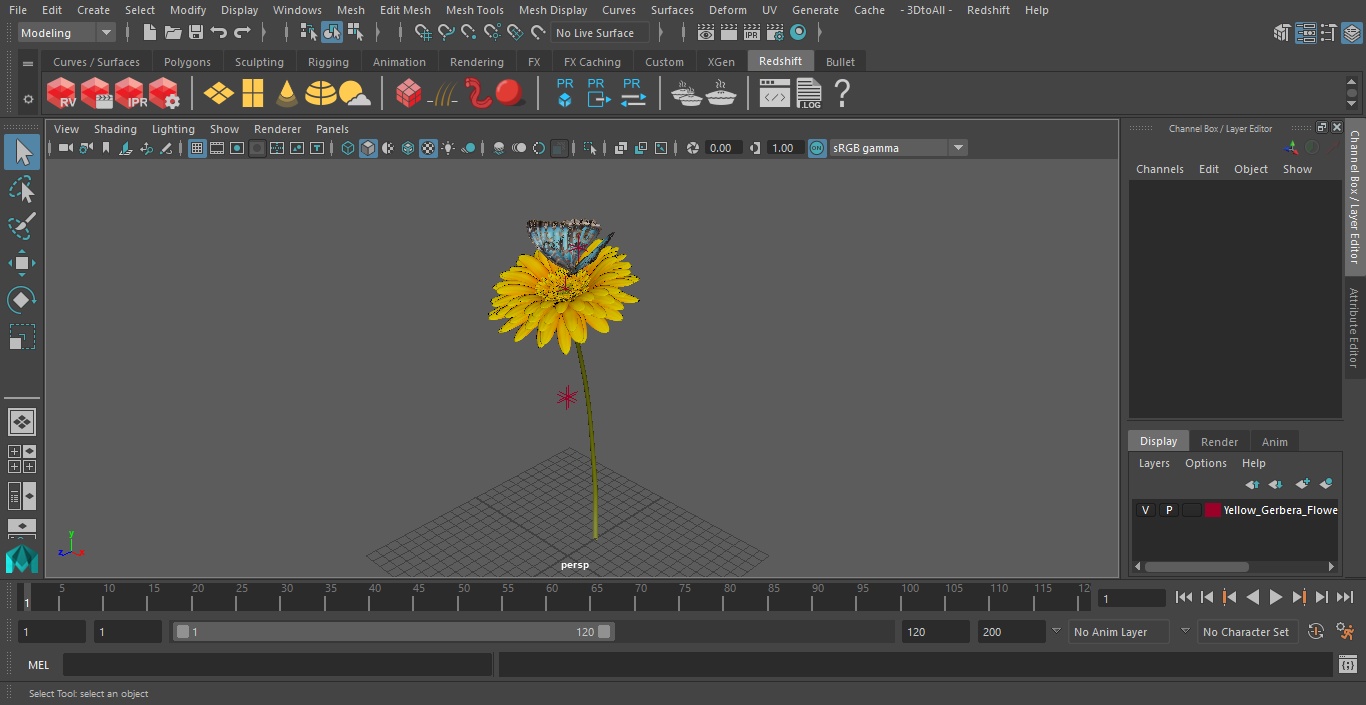Viewport: 1366px width, 705px height.
Task: Play the animation forwards
Action: point(1276,597)
